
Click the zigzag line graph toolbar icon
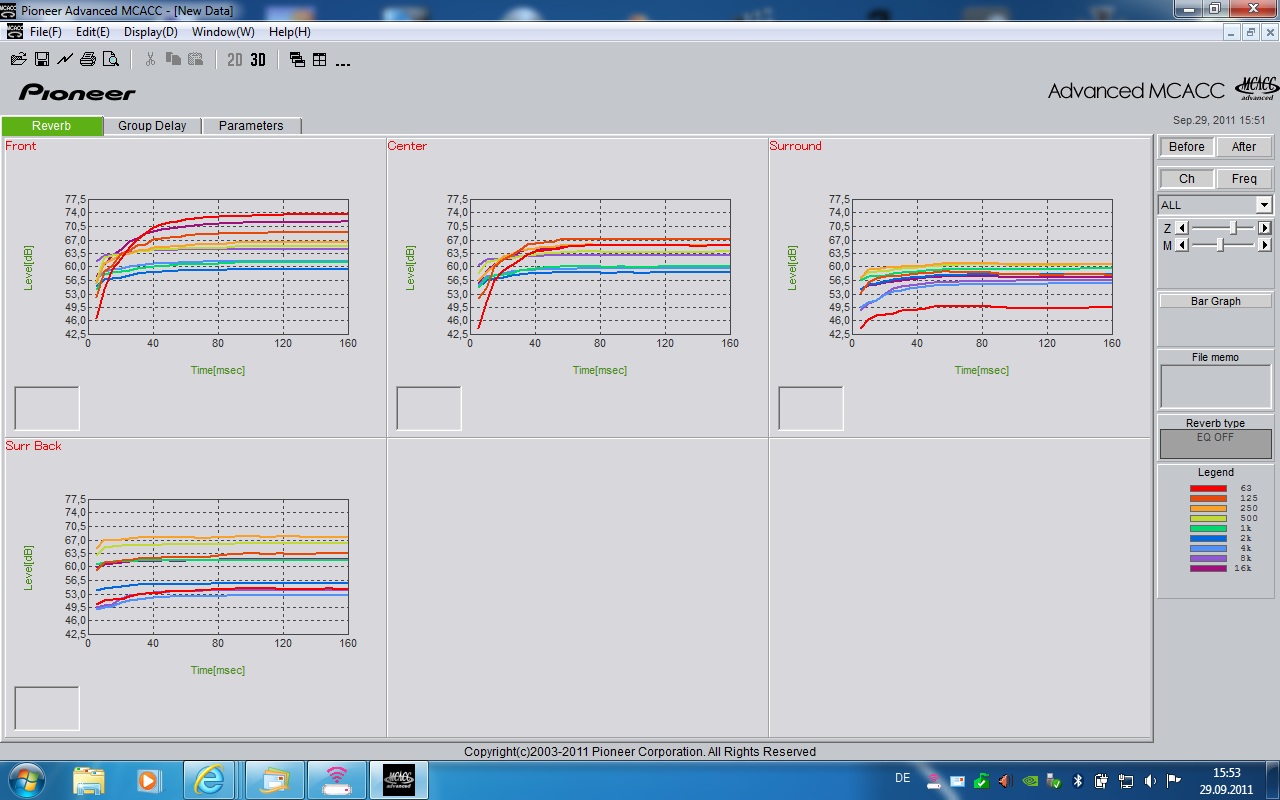click(x=65, y=60)
